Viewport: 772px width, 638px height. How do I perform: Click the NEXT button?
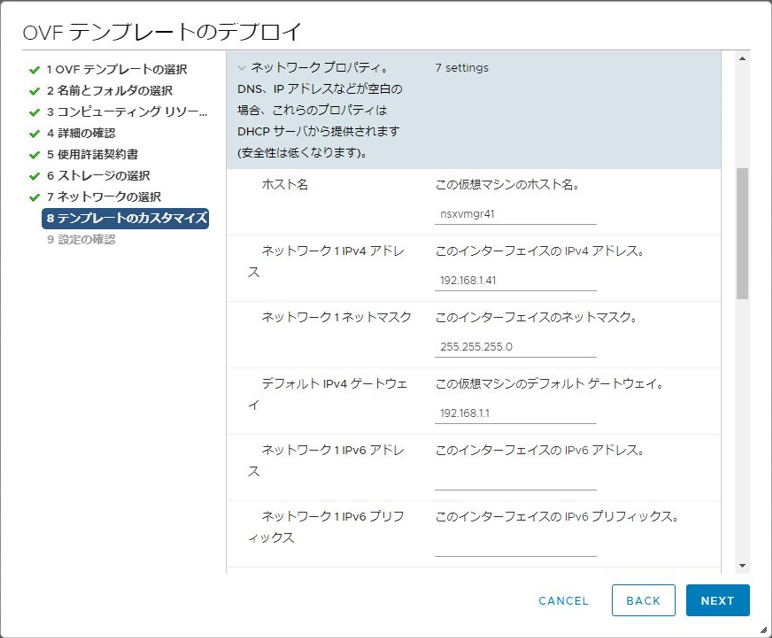[x=717, y=600]
